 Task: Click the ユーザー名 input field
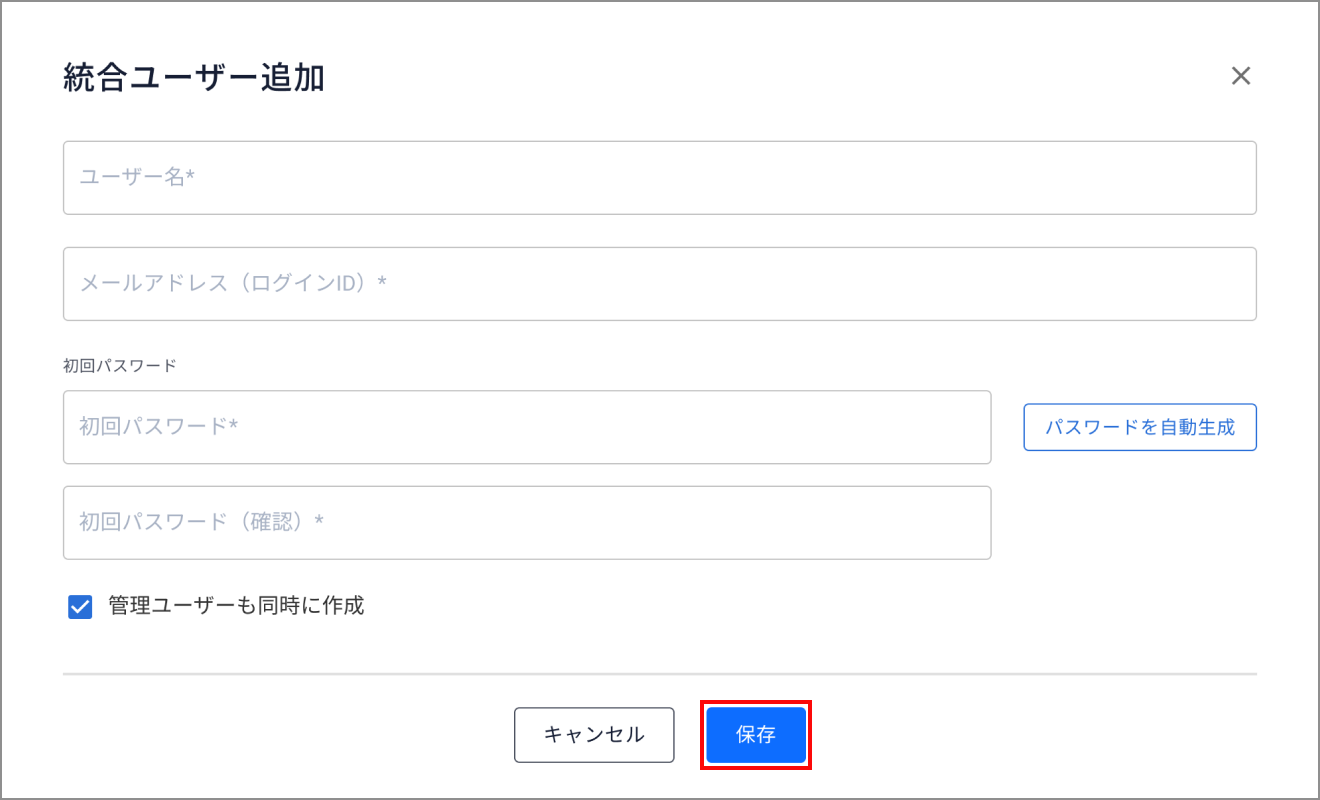660,178
